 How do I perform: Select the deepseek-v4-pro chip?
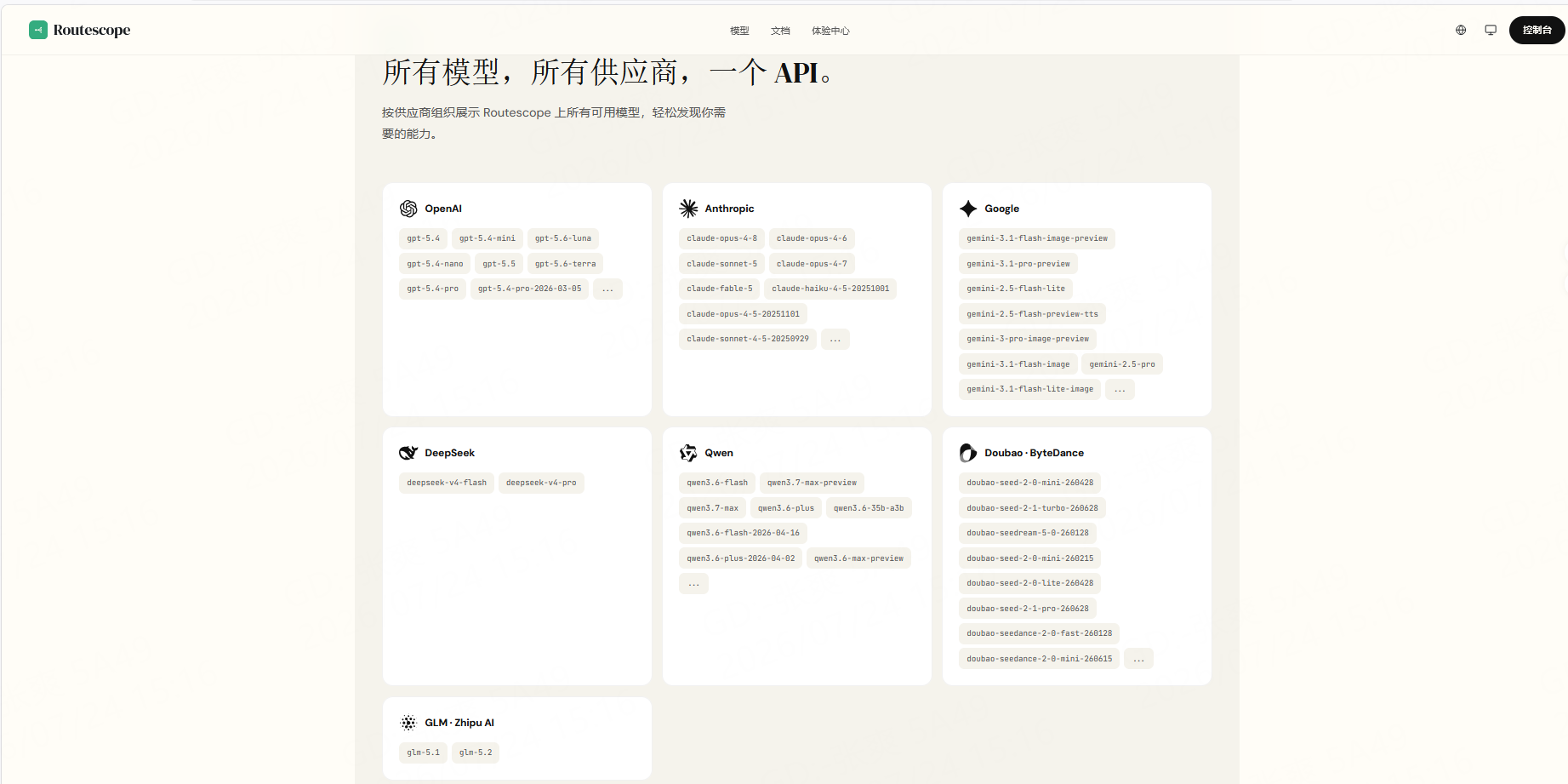541,483
